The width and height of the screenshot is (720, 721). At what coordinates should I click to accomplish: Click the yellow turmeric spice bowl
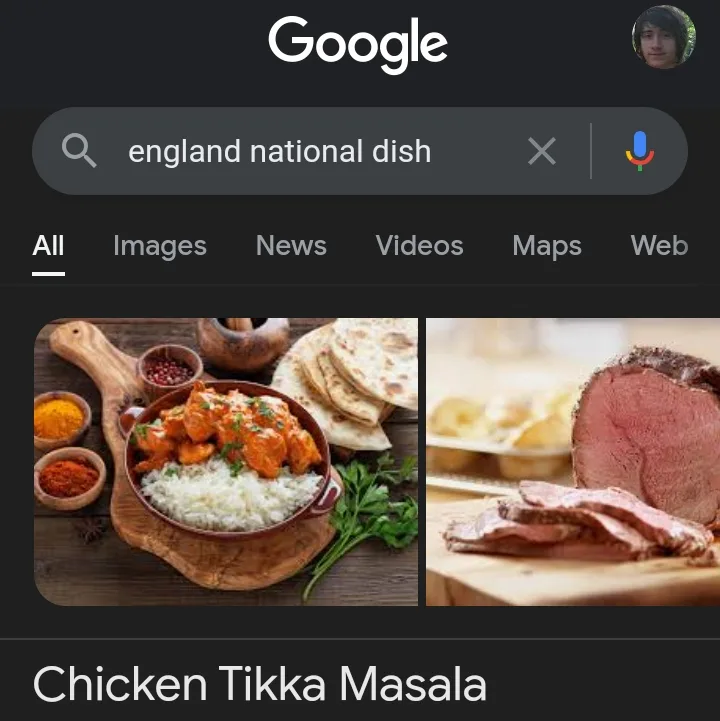tap(60, 418)
